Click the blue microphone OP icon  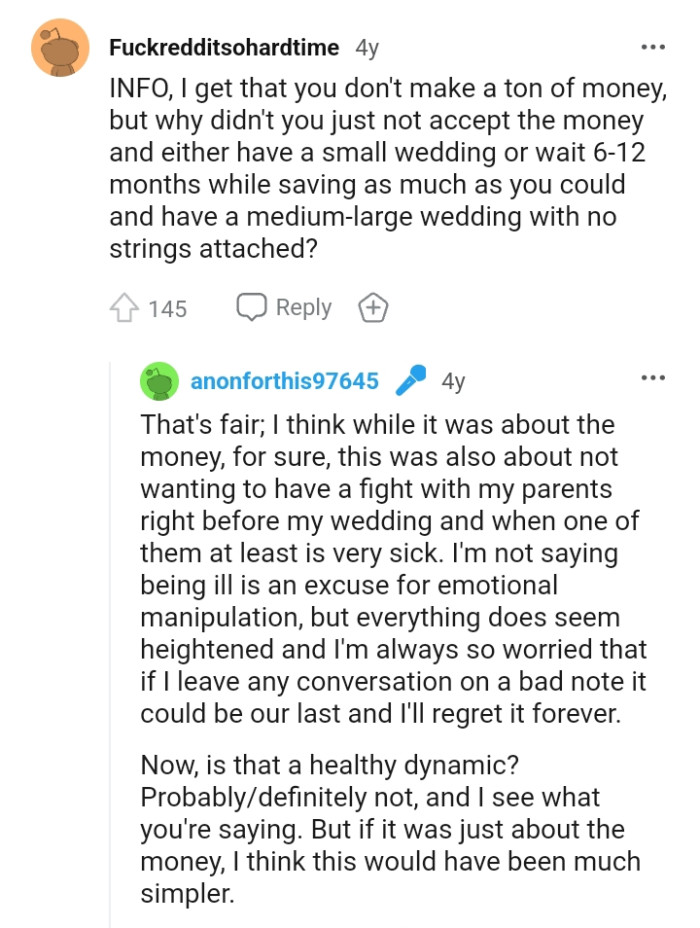tap(410, 380)
